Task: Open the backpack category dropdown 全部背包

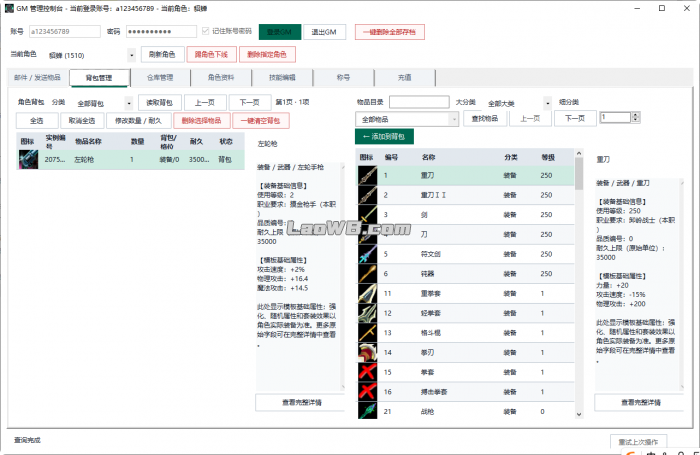Action: tap(129, 103)
